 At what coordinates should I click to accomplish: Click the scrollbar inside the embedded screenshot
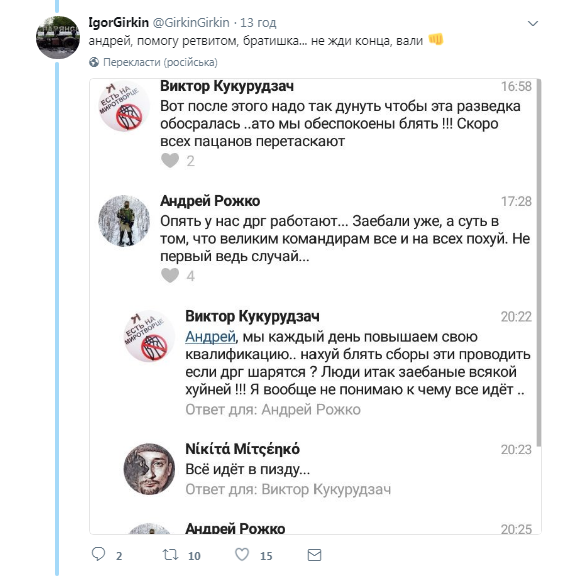coord(539,262)
